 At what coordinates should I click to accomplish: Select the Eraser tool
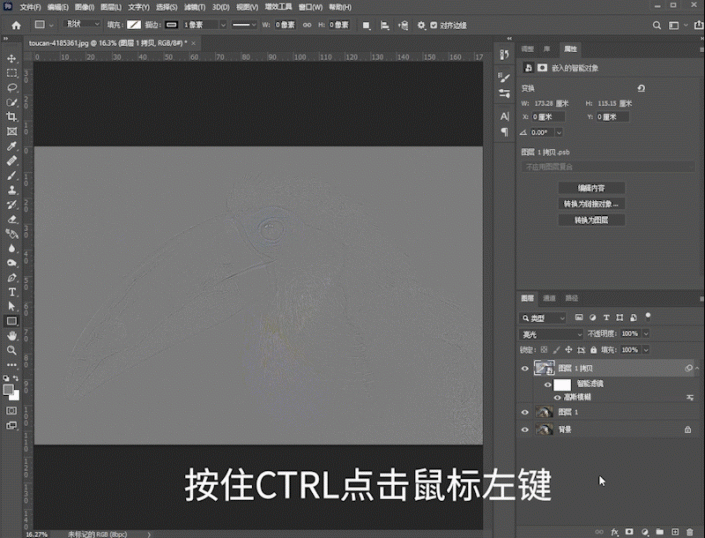pyautogui.click(x=12, y=219)
